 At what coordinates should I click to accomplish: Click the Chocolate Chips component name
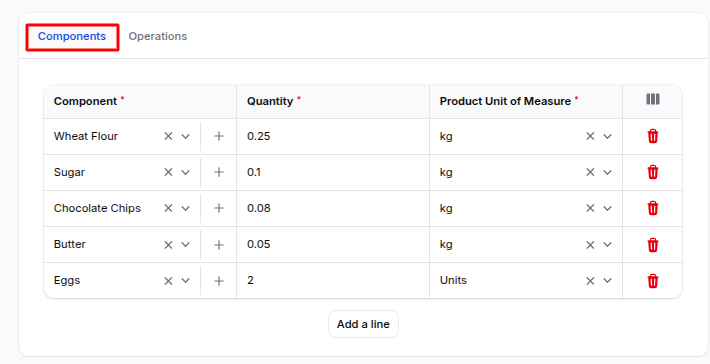(x=97, y=208)
